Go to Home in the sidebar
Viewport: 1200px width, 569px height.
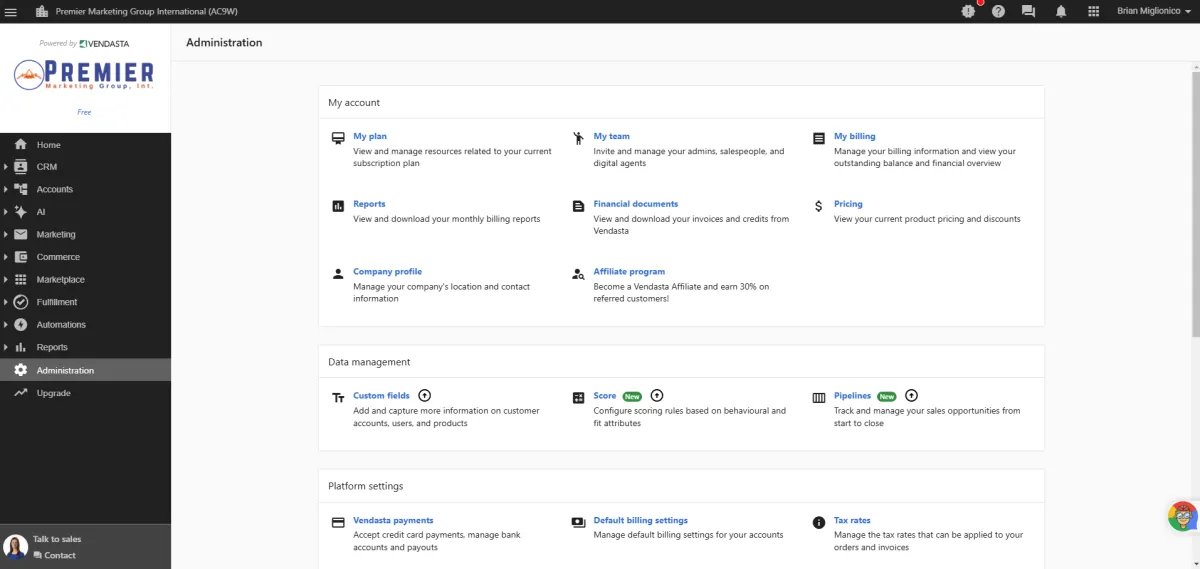pos(48,145)
